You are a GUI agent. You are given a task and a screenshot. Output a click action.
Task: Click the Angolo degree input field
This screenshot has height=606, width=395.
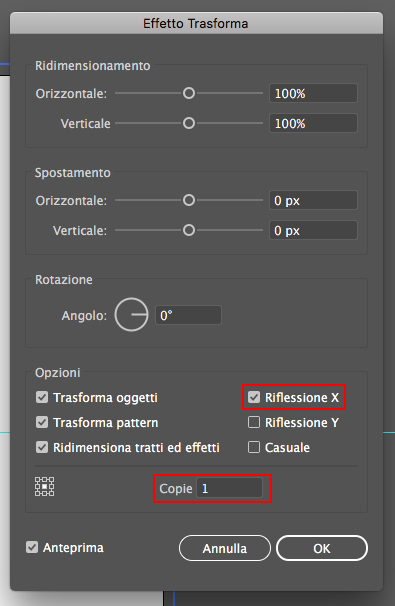[188, 315]
